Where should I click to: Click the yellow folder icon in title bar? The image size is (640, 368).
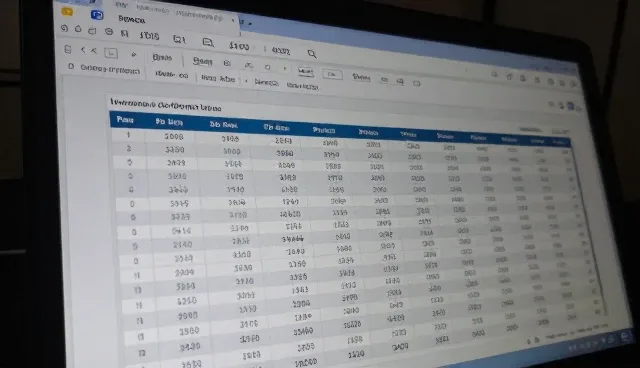67,12
